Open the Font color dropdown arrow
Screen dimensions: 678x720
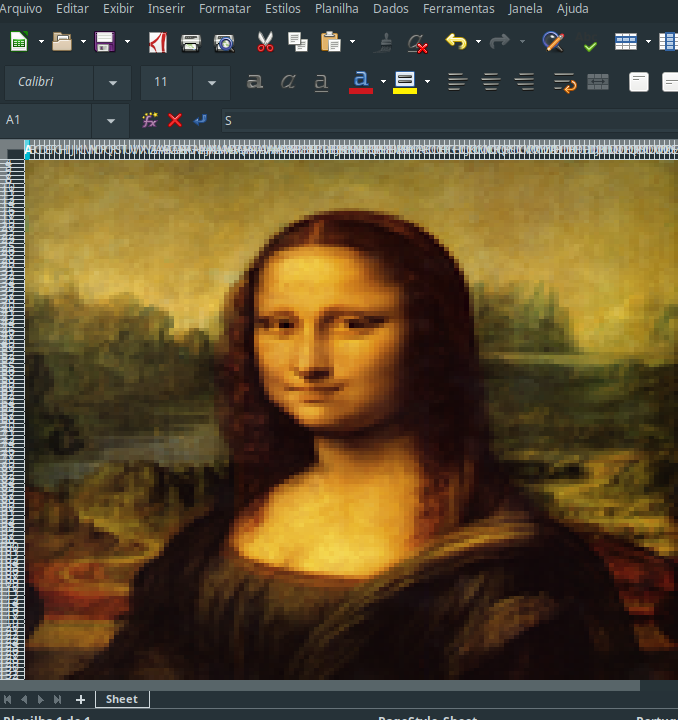point(383,82)
